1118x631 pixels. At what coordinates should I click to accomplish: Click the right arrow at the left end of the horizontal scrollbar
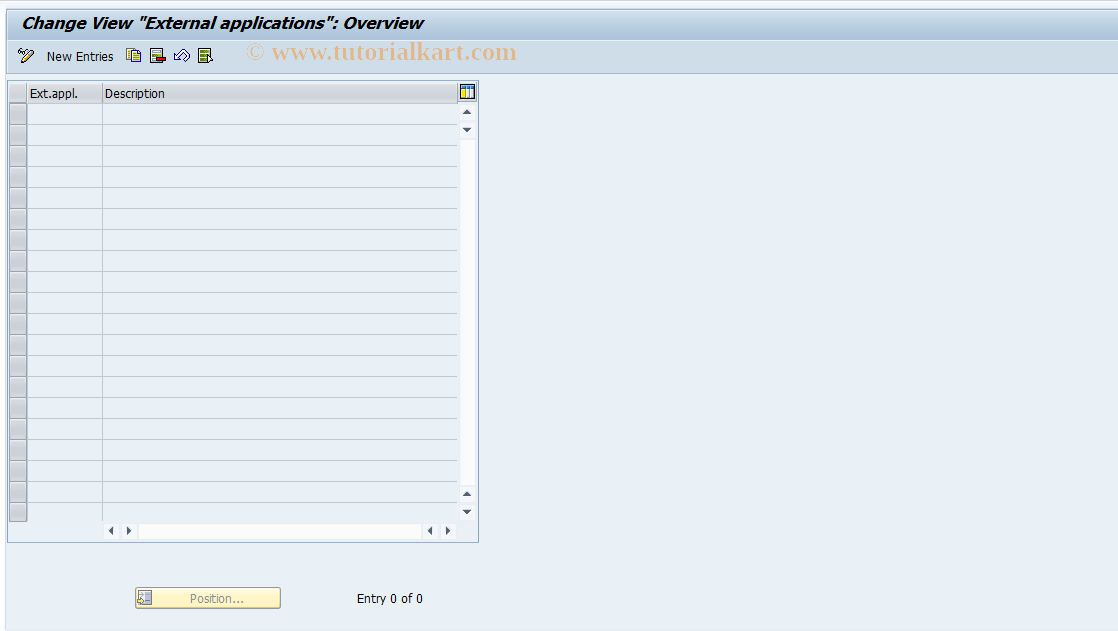pos(129,530)
